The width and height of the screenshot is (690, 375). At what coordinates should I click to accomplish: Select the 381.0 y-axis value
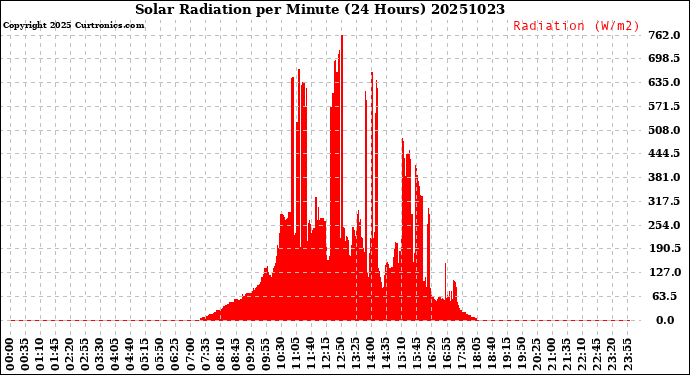point(664,177)
